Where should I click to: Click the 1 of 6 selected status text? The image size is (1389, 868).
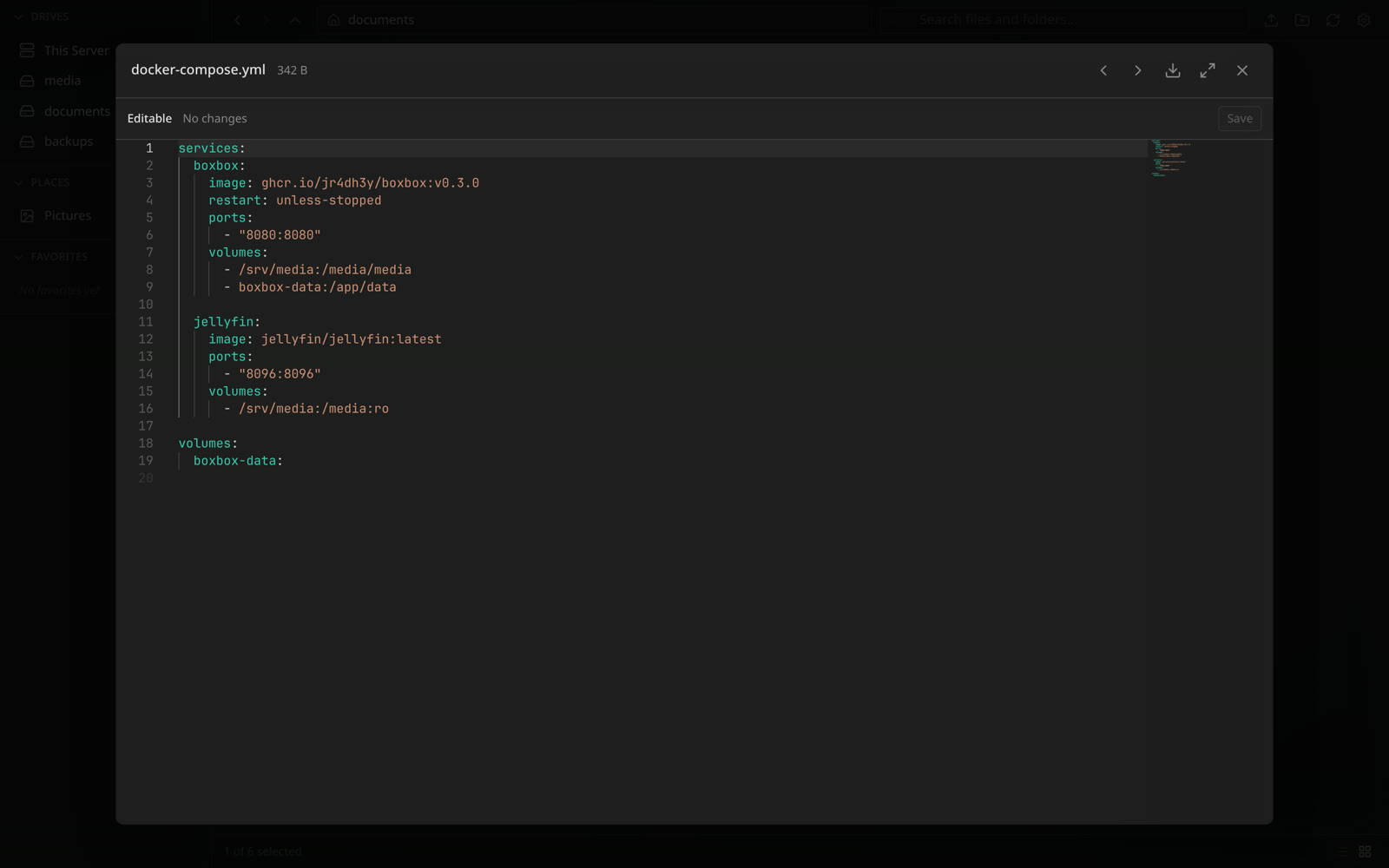(263, 852)
